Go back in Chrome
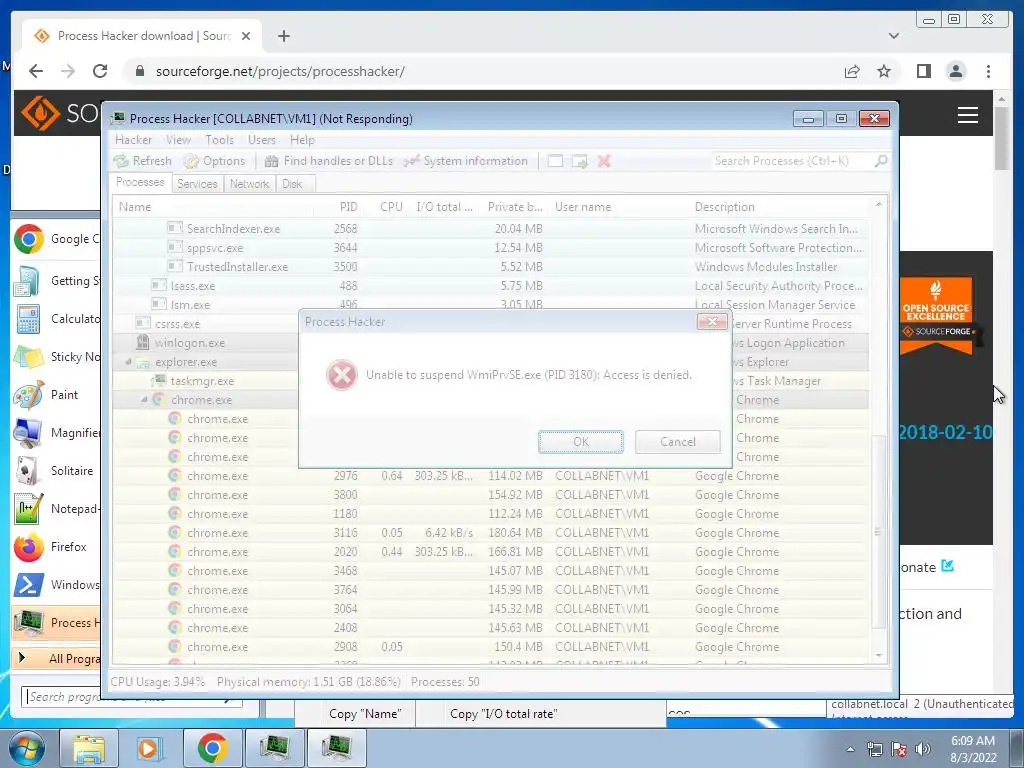1024x768 pixels. pos(36,71)
